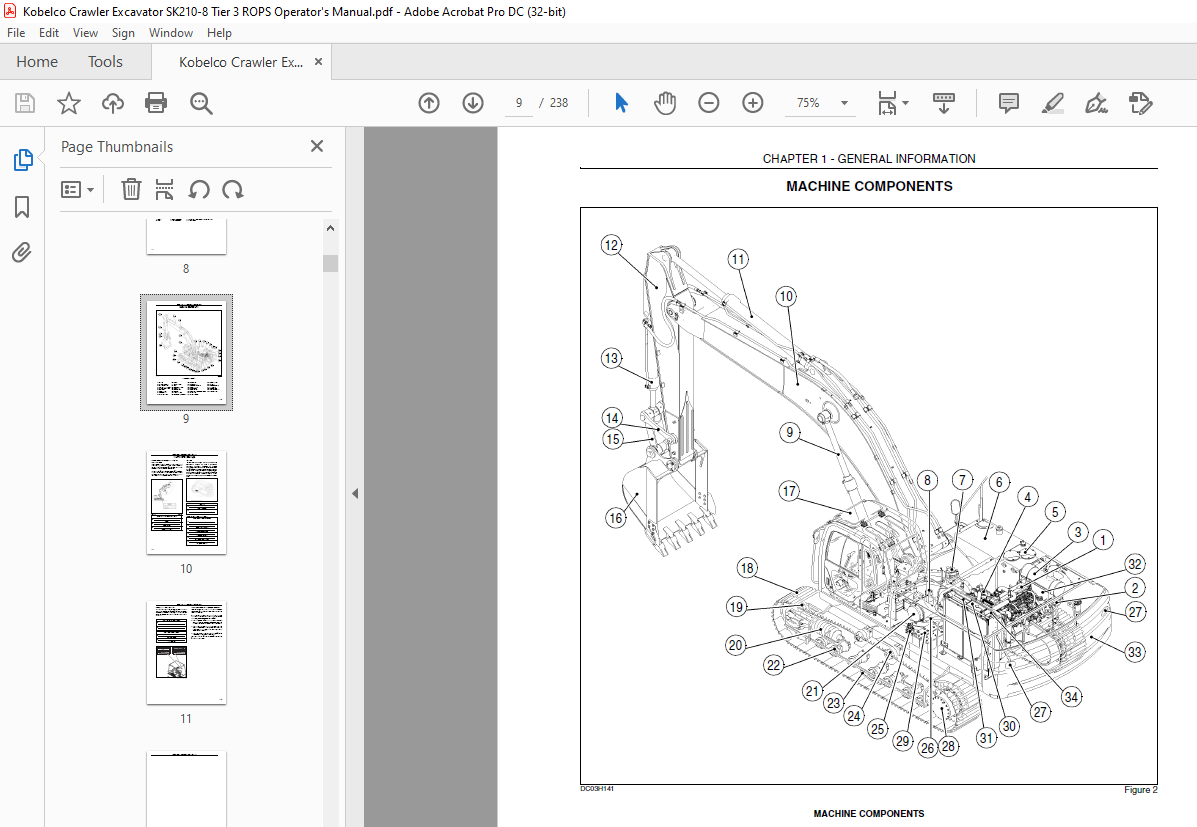Delete selected page with trash icon
Image resolution: width=1197 pixels, height=827 pixels.
pos(131,189)
